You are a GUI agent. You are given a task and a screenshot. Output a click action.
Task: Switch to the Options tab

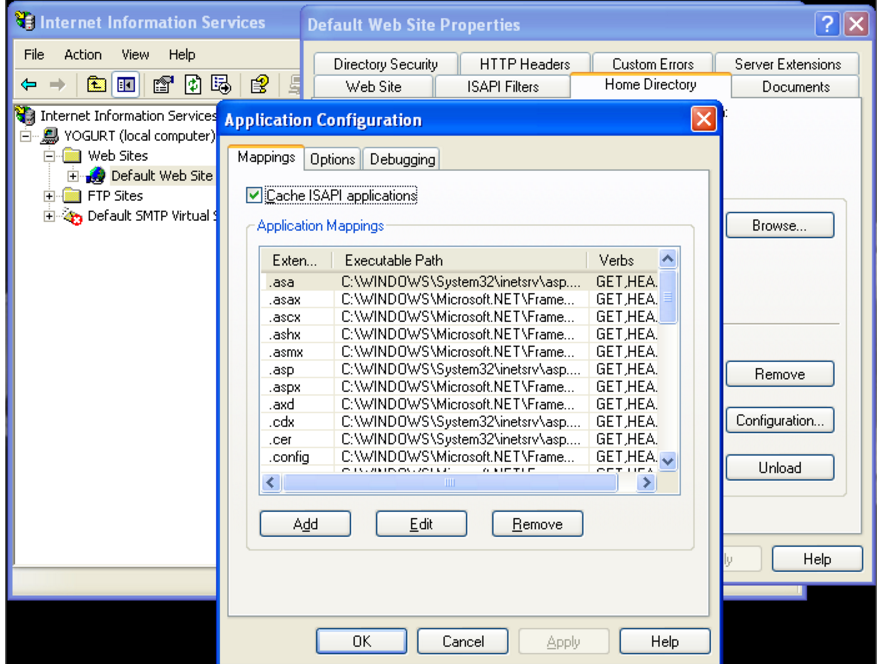332,159
